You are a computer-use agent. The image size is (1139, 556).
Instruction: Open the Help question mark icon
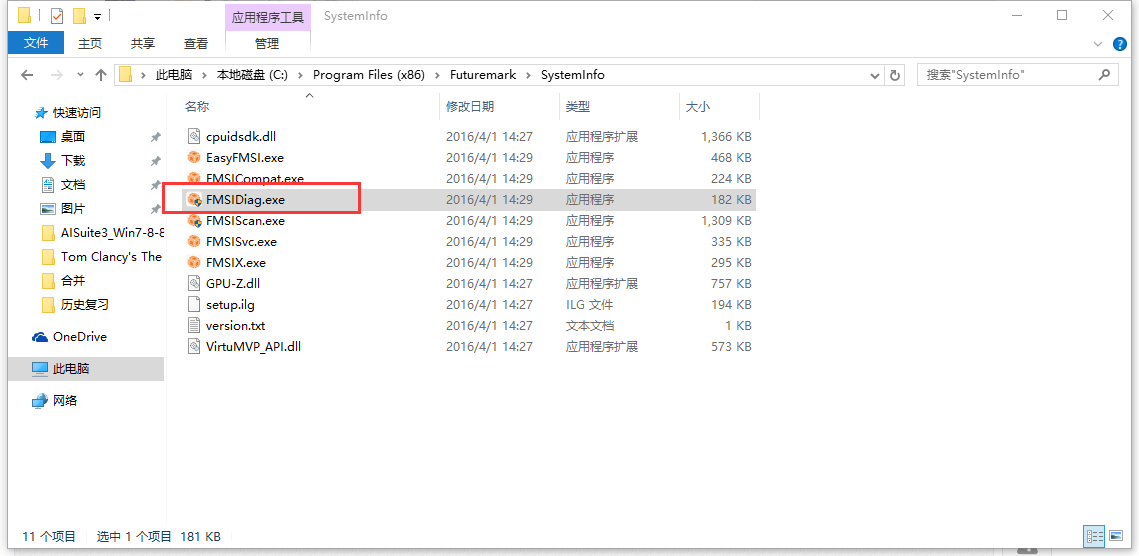[x=1119, y=44]
